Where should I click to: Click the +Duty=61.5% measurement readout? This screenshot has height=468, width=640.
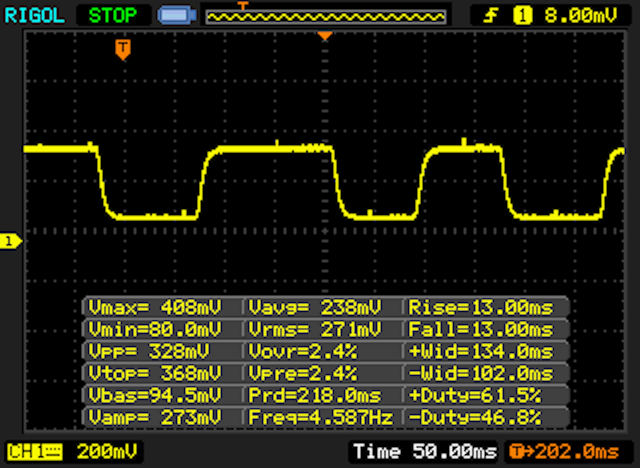click(x=485, y=395)
